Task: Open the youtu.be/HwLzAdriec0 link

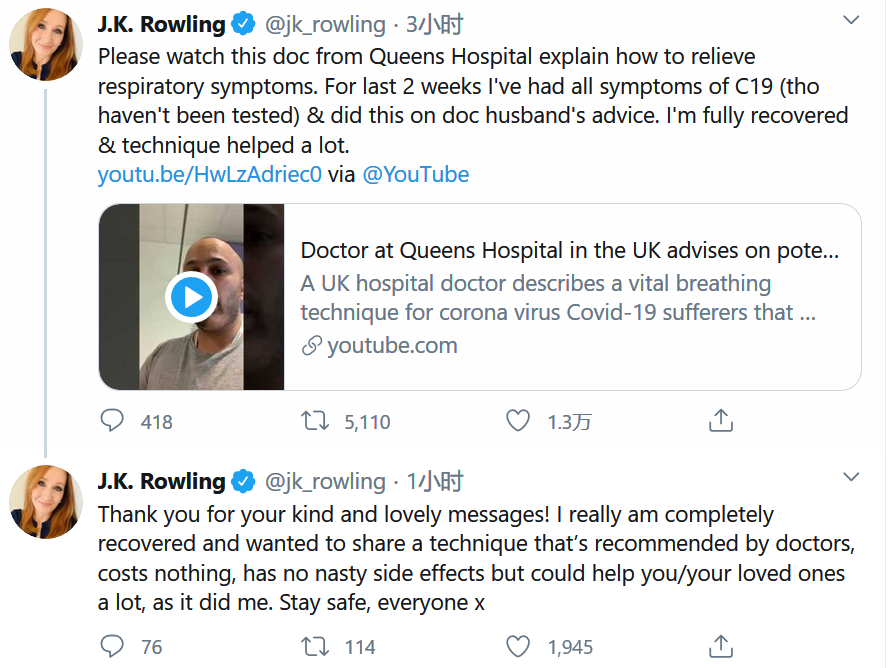Action: tap(209, 175)
